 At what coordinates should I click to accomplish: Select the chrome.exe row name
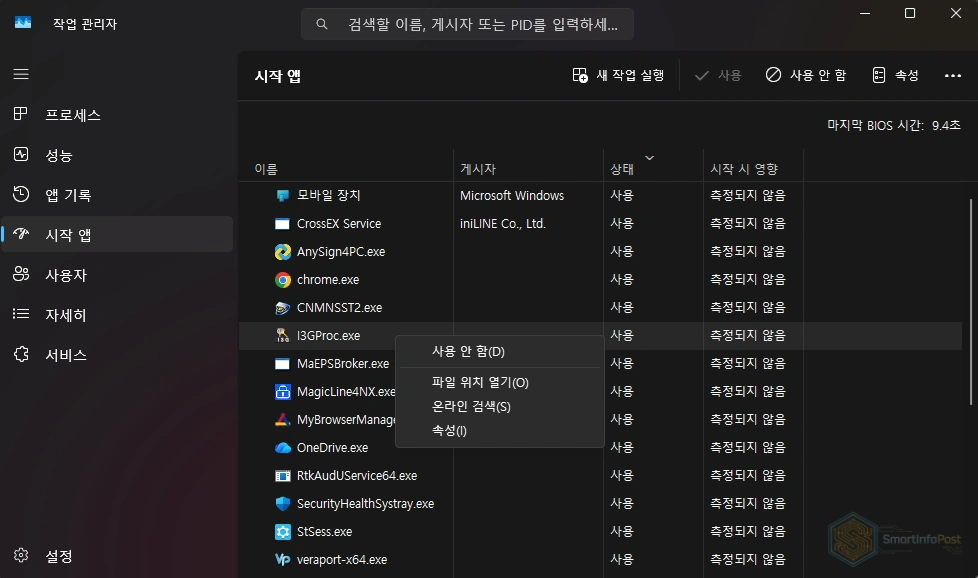click(x=328, y=280)
